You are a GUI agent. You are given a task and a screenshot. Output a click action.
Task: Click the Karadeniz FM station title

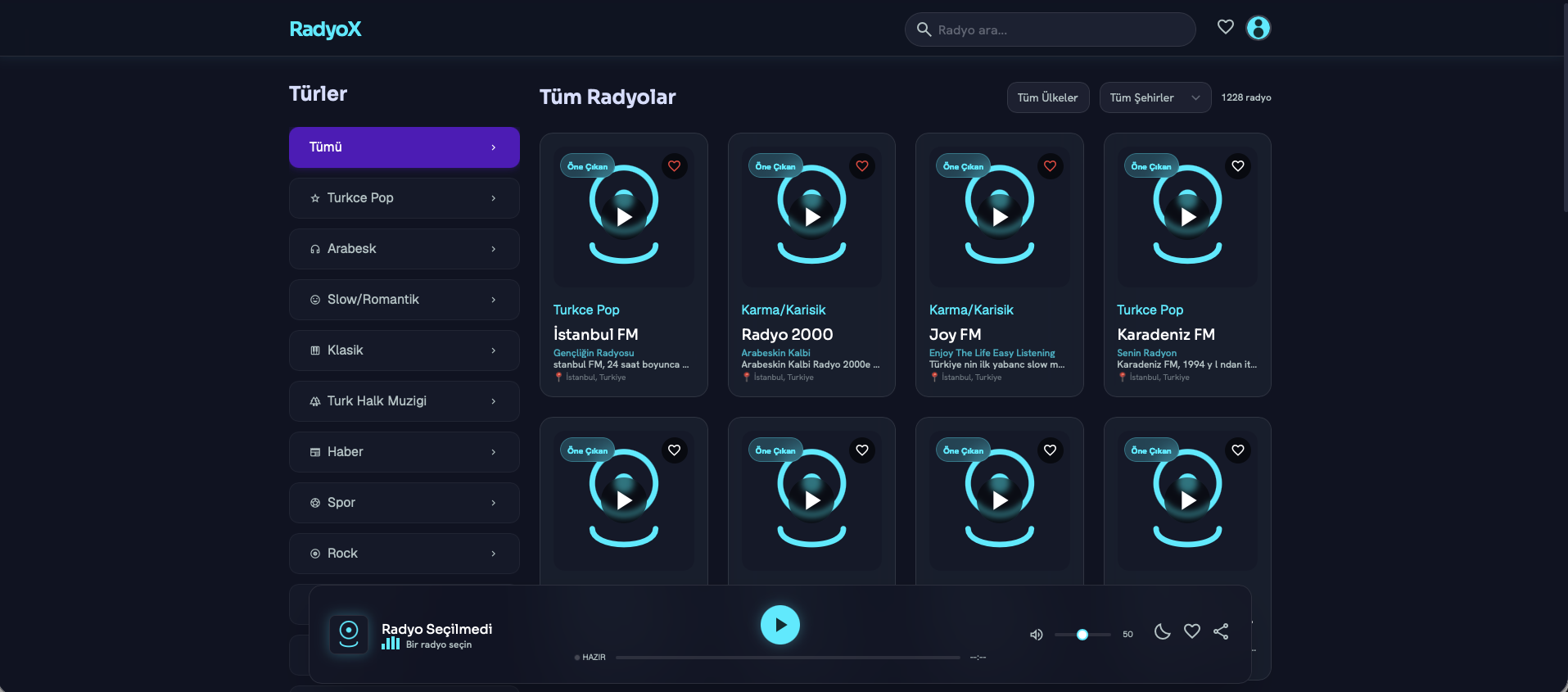click(1166, 334)
